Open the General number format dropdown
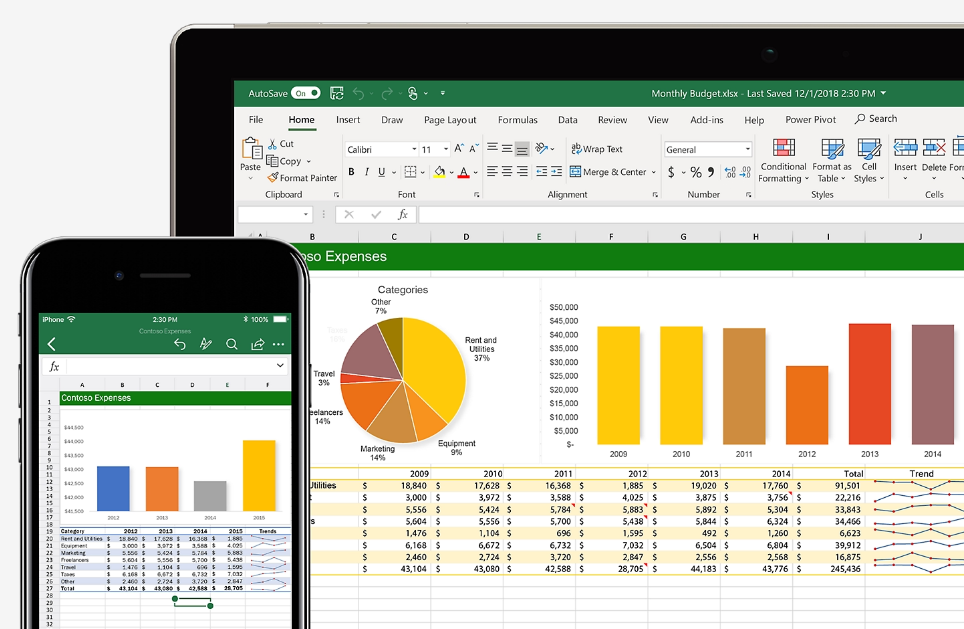Screen dimensions: 964x629 [748, 149]
